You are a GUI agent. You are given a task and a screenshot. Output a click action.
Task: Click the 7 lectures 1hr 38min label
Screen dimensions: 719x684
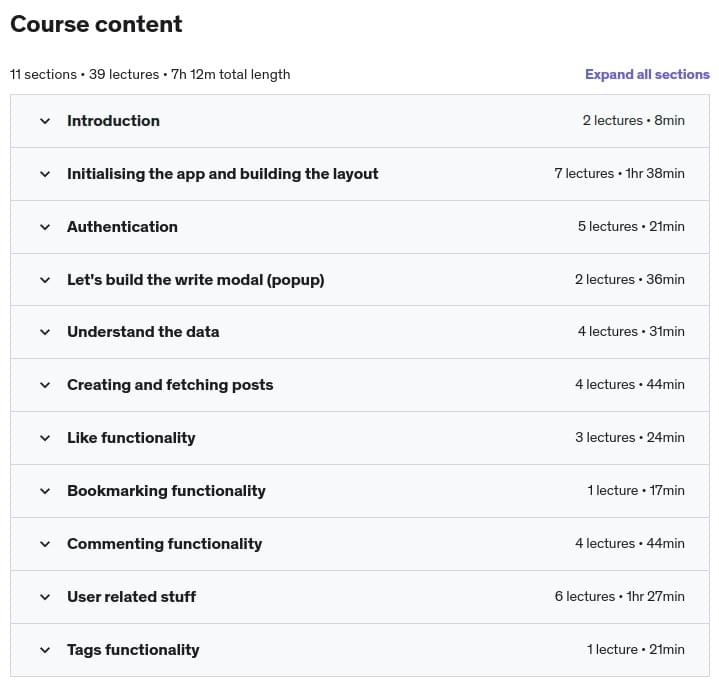coord(619,173)
